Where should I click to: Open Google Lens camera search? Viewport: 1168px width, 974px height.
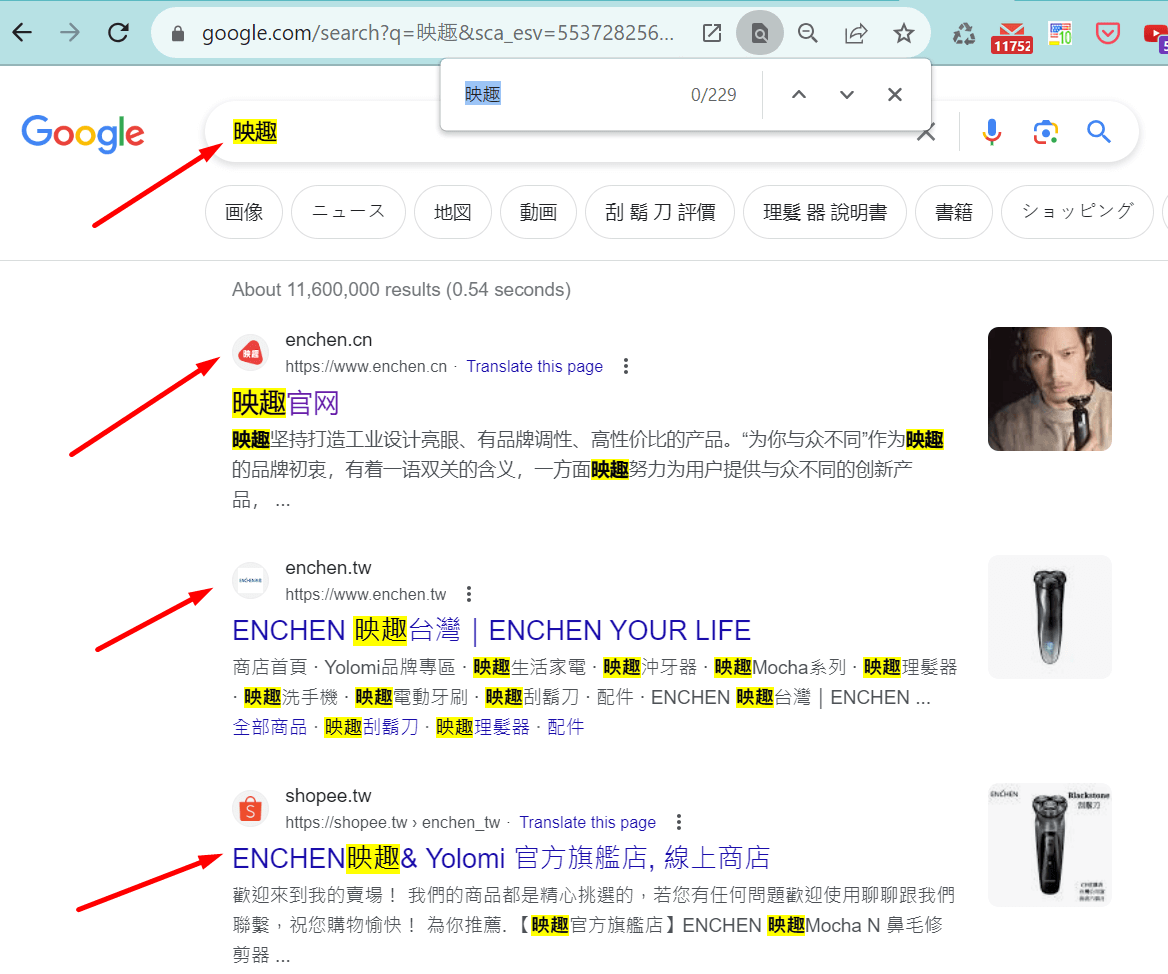click(1045, 131)
